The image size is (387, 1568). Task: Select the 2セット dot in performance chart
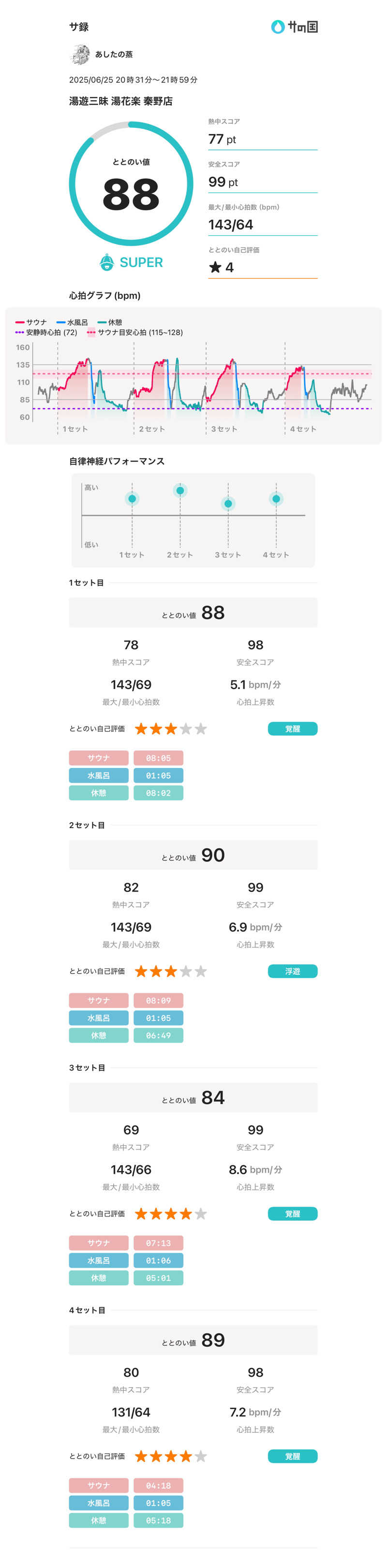(x=180, y=491)
